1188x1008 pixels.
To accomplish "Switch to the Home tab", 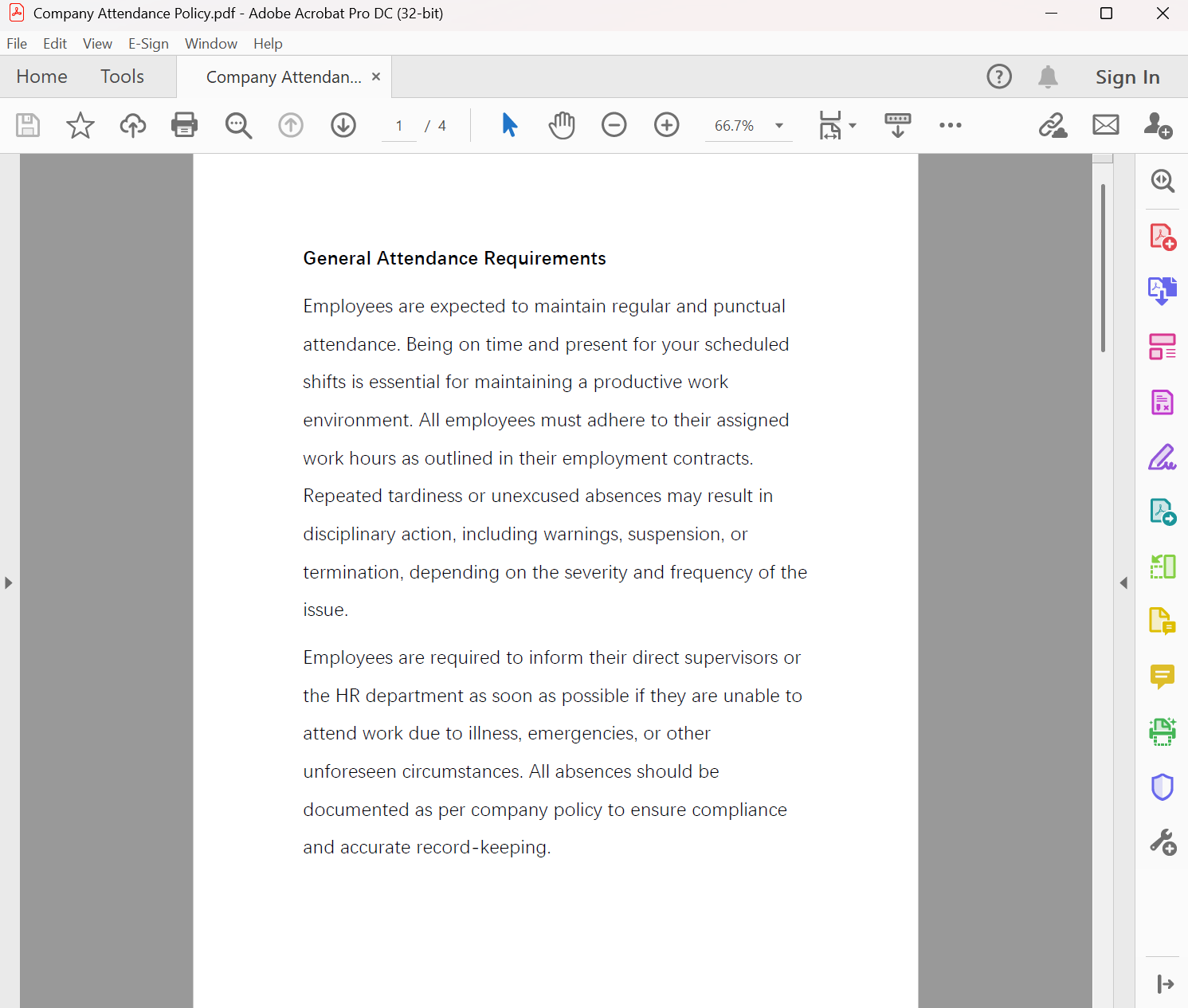I will (41, 76).
